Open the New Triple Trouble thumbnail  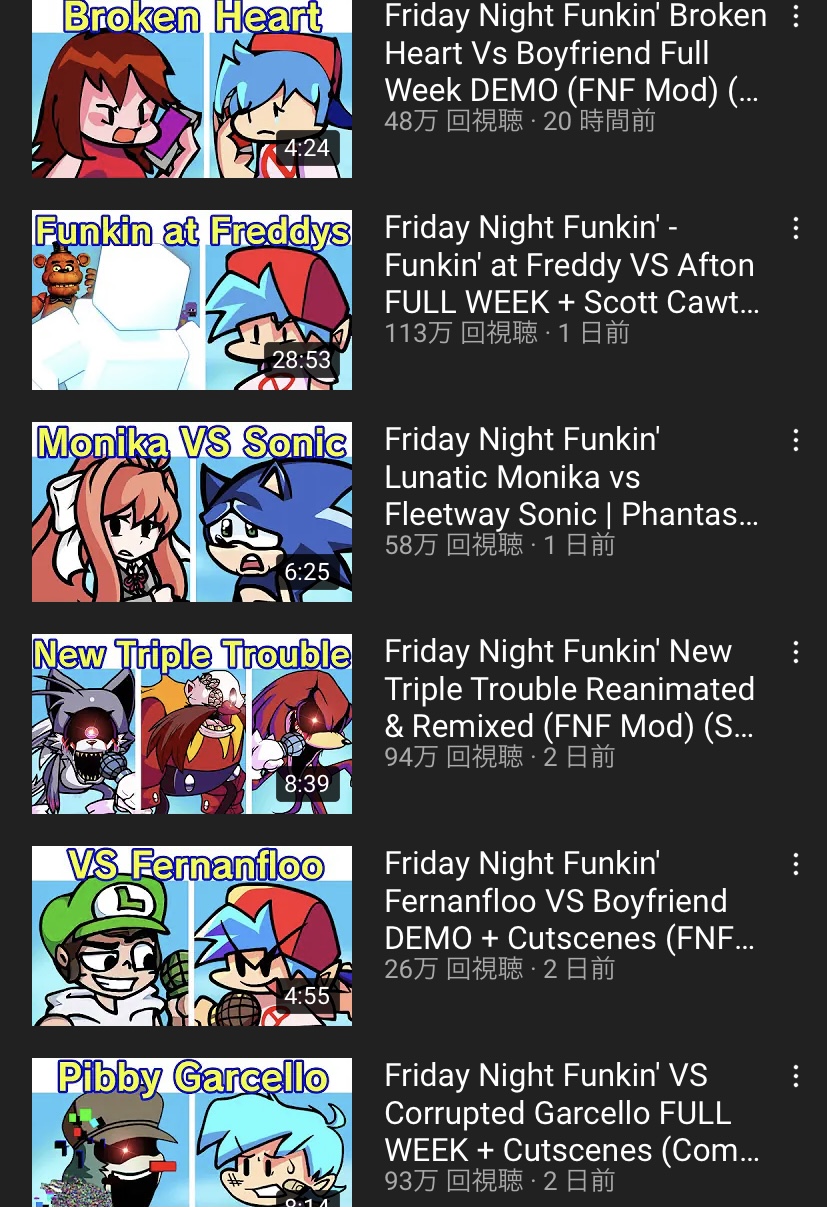(x=192, y=724)
